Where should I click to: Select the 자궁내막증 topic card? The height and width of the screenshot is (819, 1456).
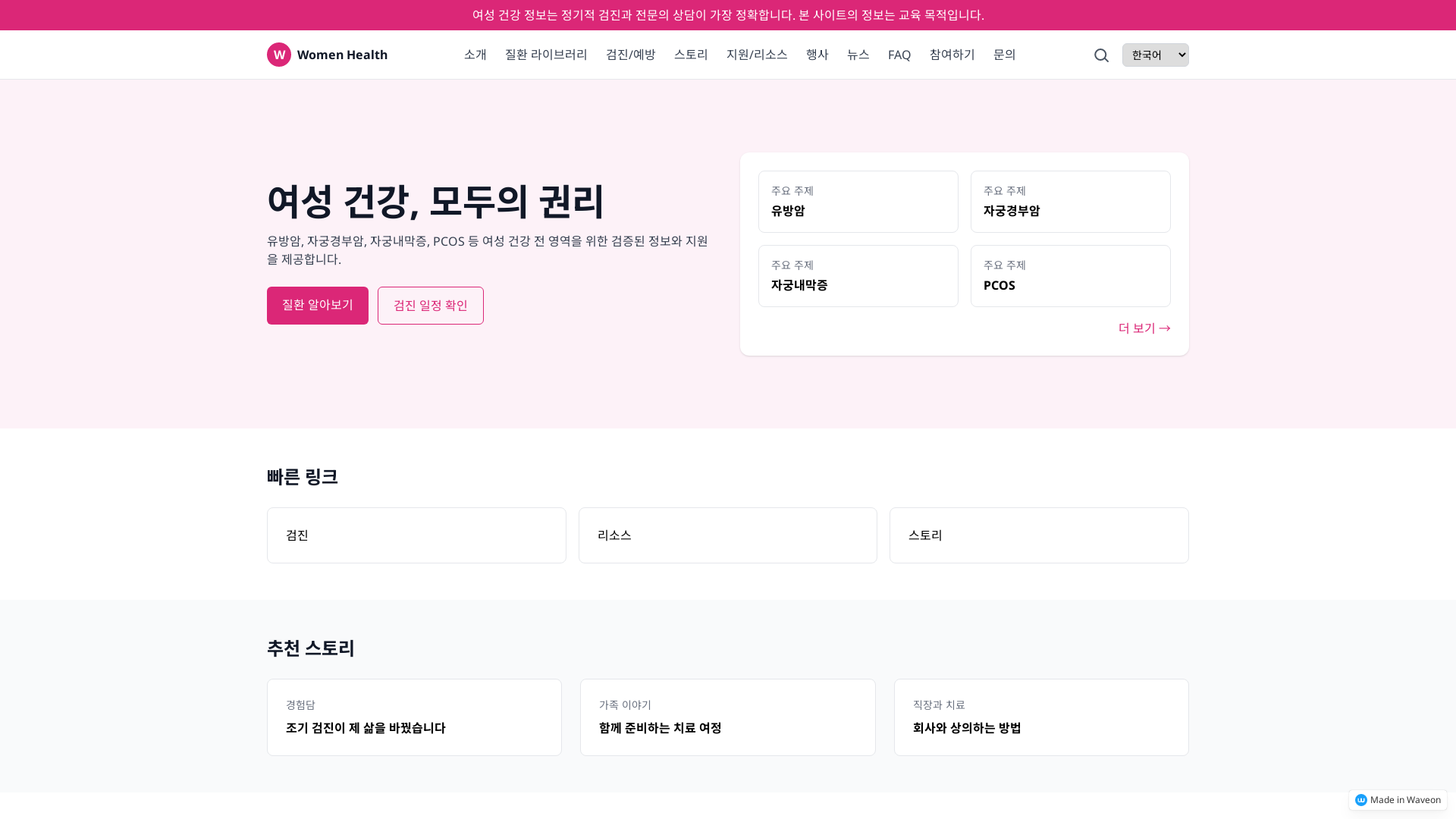(858, 276)
